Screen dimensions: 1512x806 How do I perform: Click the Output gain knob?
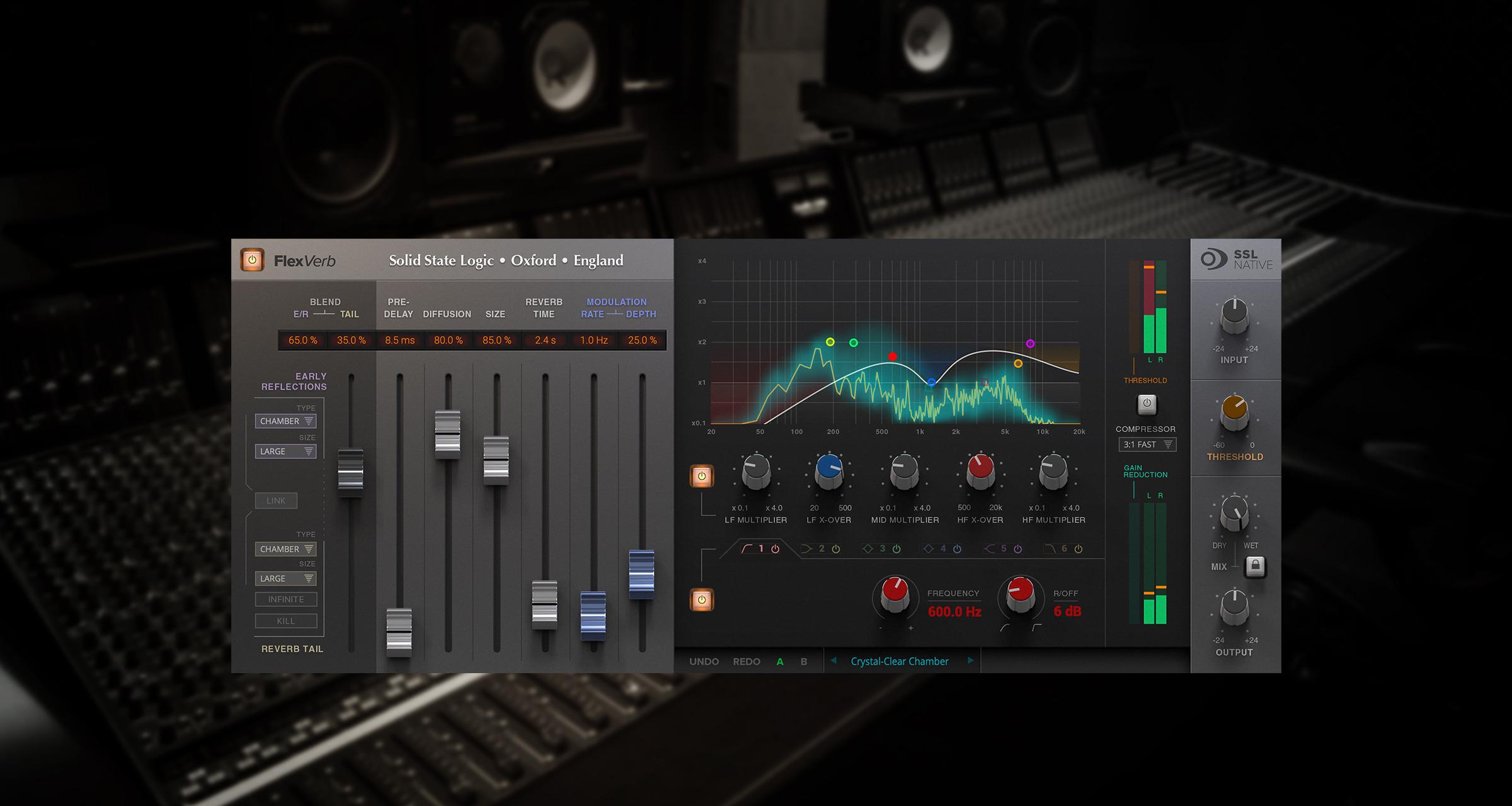click(1234, 607)
